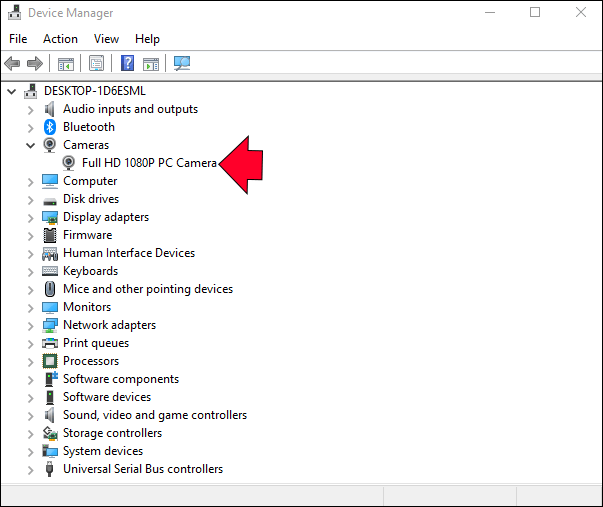The image size is (603, 507).
Task: Click the Forward arrow toolbar icon
Action: pos(35,63)
